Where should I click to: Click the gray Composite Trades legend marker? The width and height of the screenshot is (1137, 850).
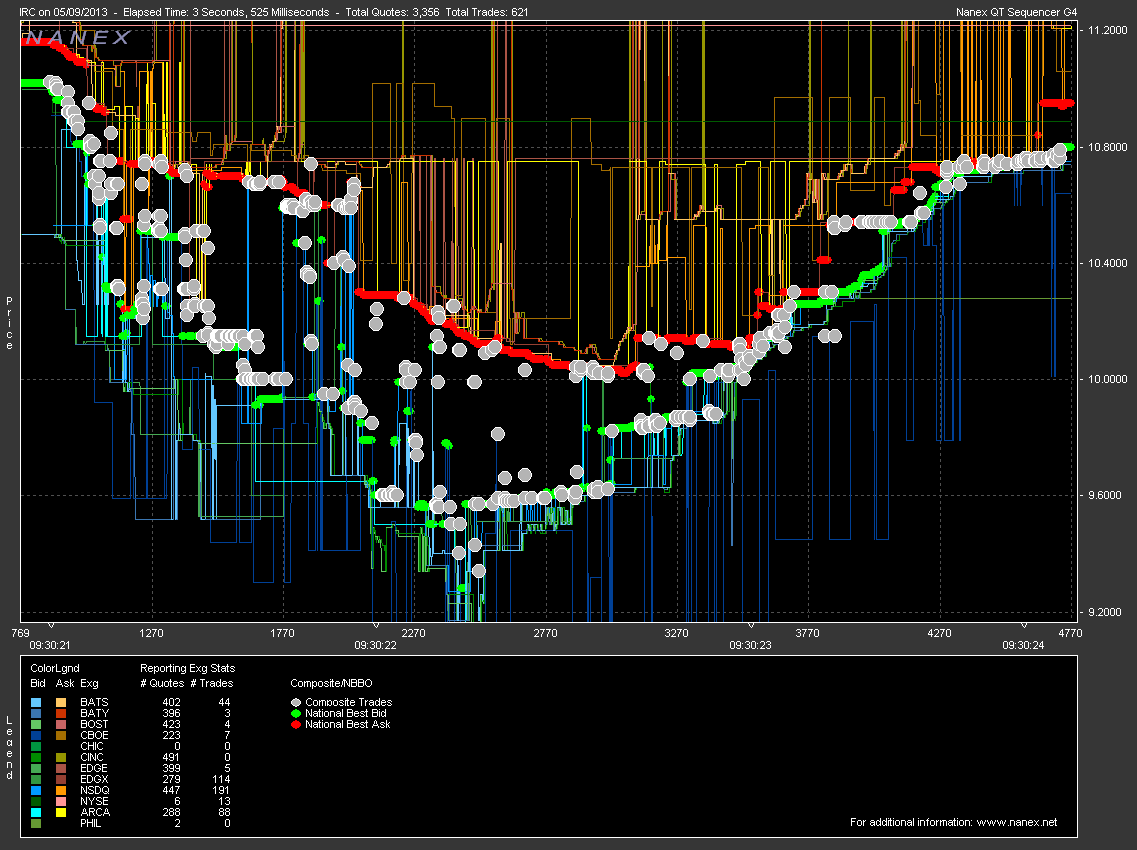pos(296,702)
